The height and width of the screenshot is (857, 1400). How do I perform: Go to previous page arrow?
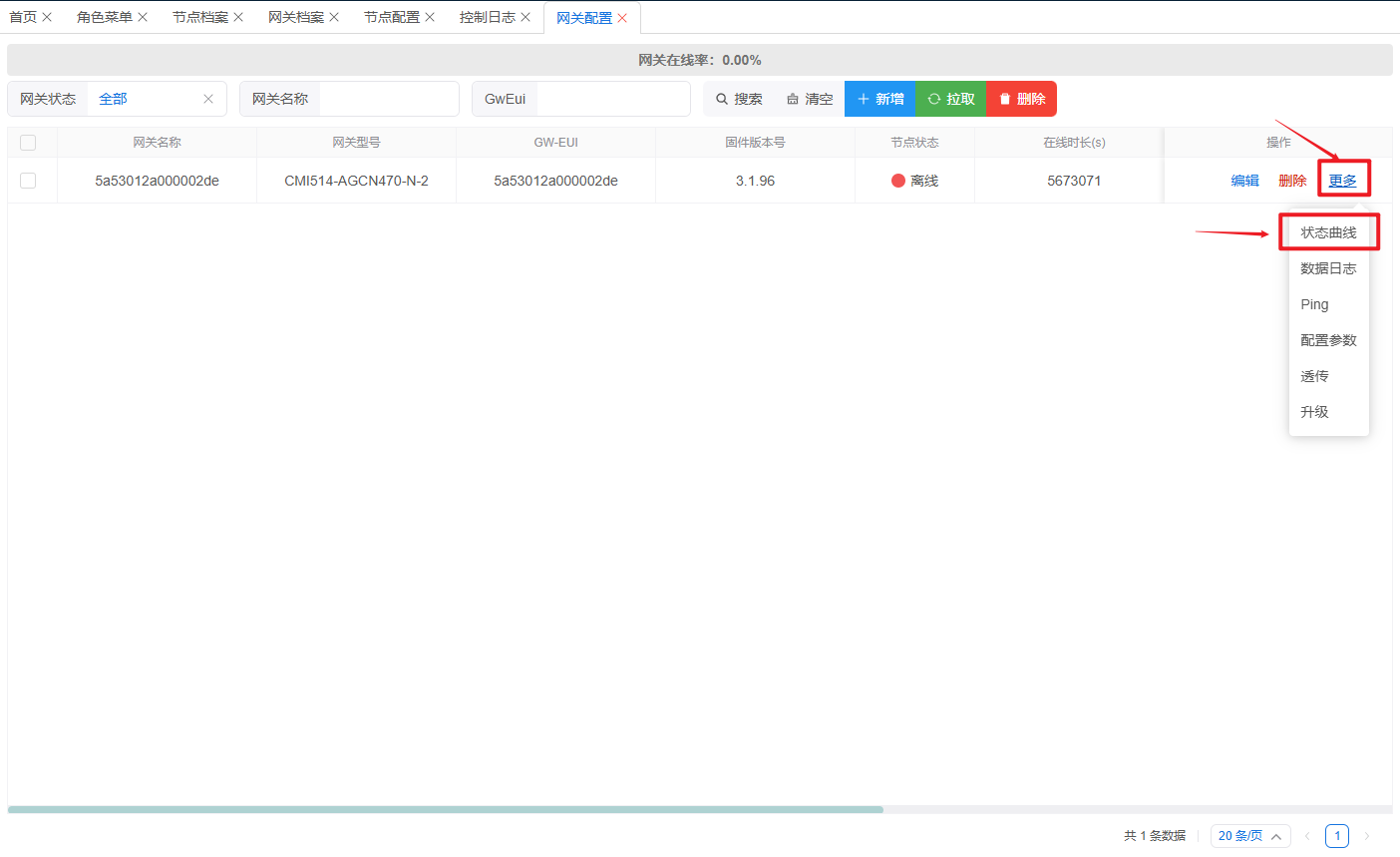pos(1307,836)
